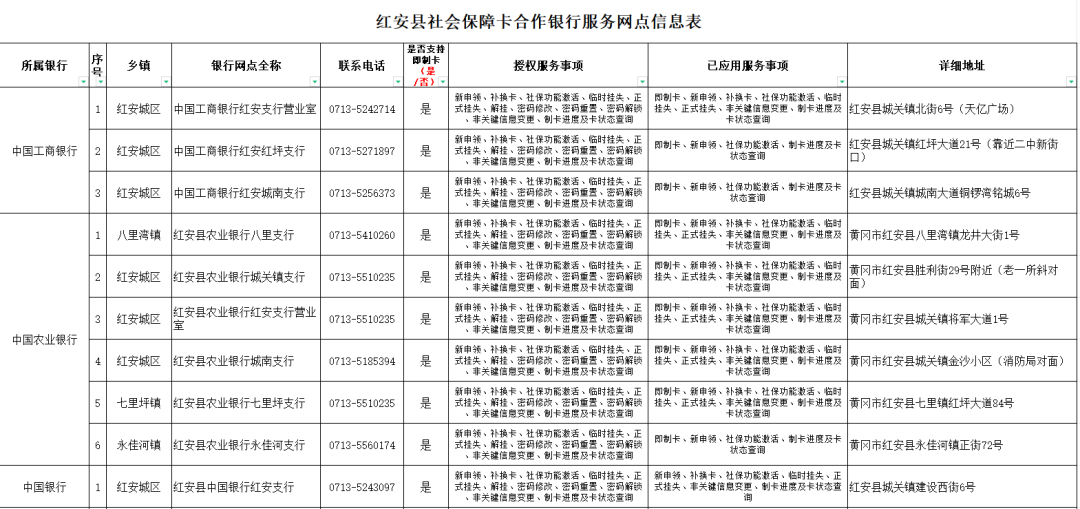Click cell 红安县农业银行七里坪支行

click(x=246, y=403)
